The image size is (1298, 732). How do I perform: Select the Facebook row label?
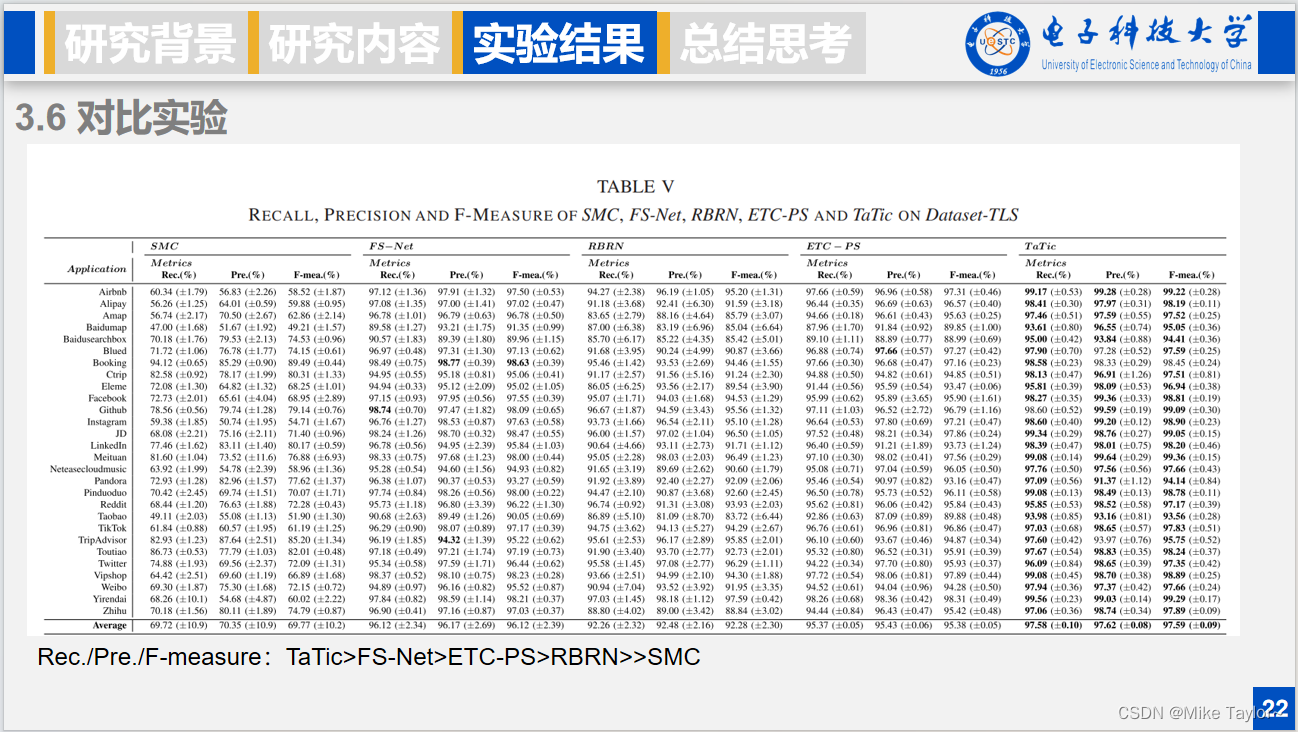pyautogui.click(x=108, y=398)
